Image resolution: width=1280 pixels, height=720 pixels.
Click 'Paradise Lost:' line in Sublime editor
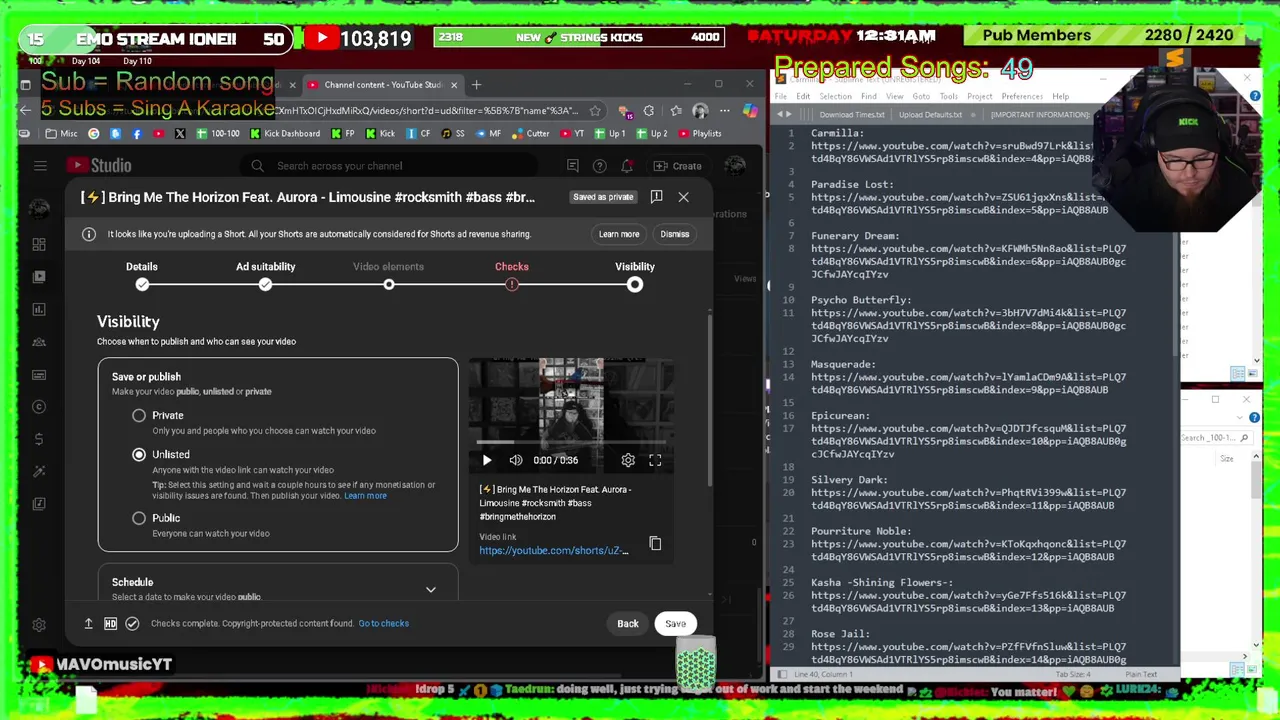[x=852, y=185]
